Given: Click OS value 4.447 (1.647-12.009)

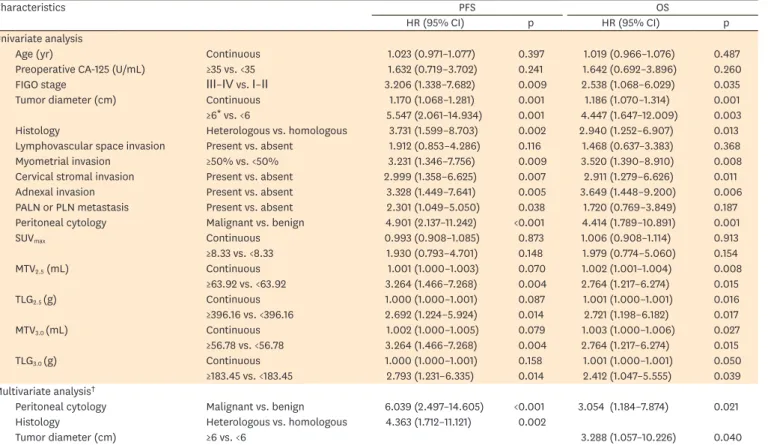Looking at the screenshot, I should [x=629, y=116].
